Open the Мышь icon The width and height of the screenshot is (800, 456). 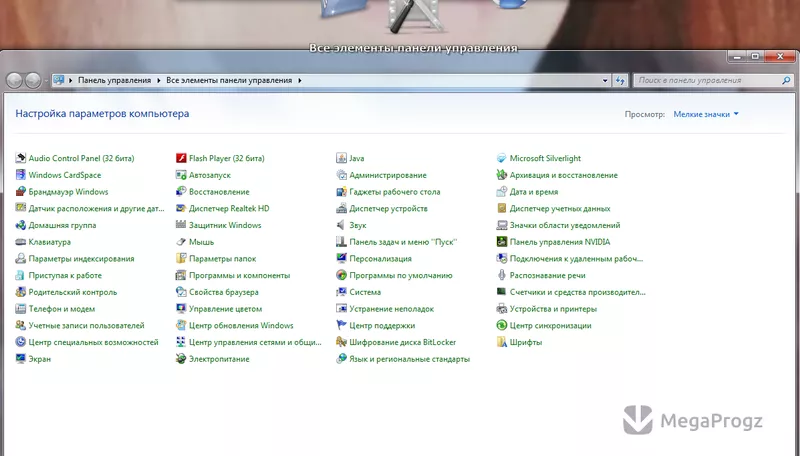(181, 242)
